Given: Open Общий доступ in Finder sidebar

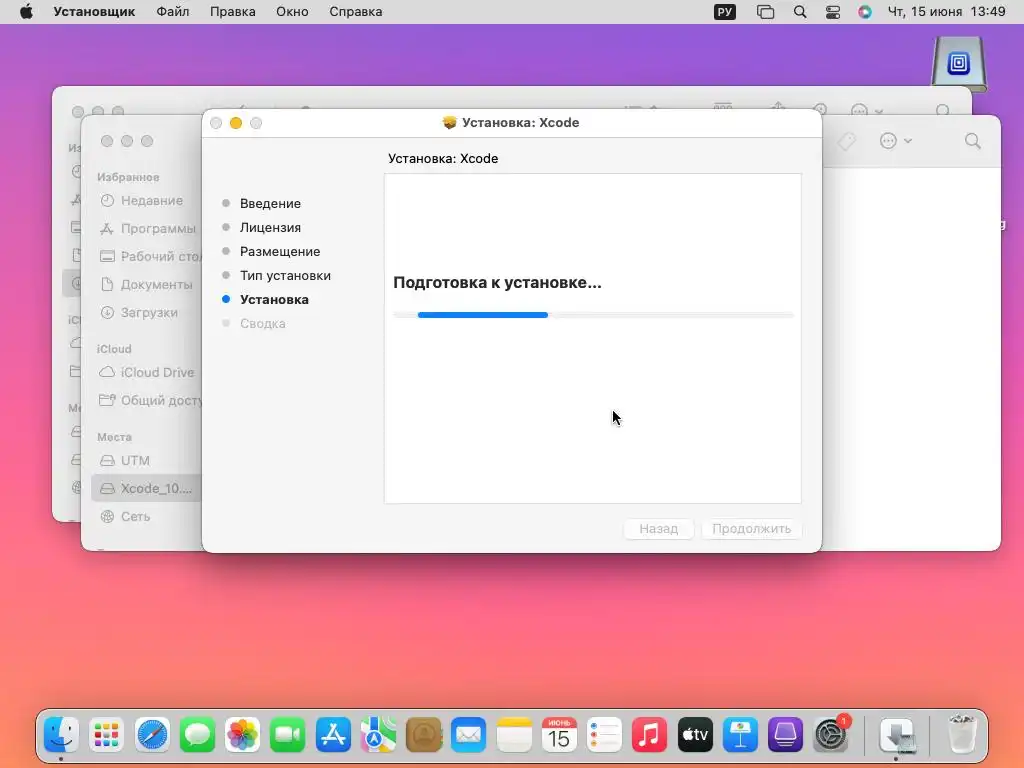Looking at the screenshot, I should click(150, 400).
